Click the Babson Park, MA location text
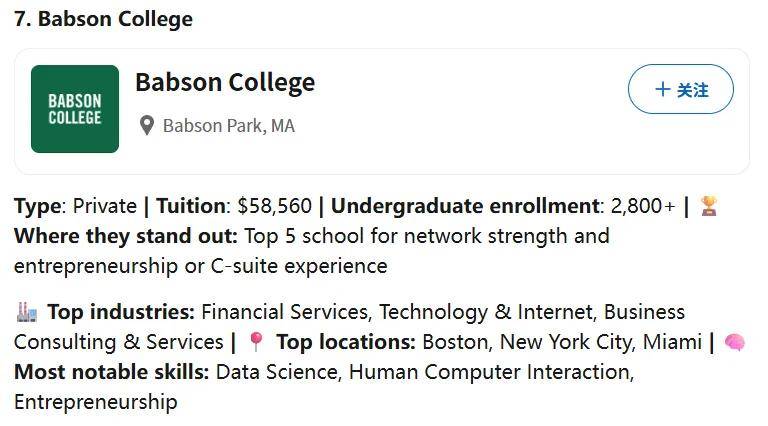Image resolution: width=768 pixels, height=426 pixels. [229, 126]
